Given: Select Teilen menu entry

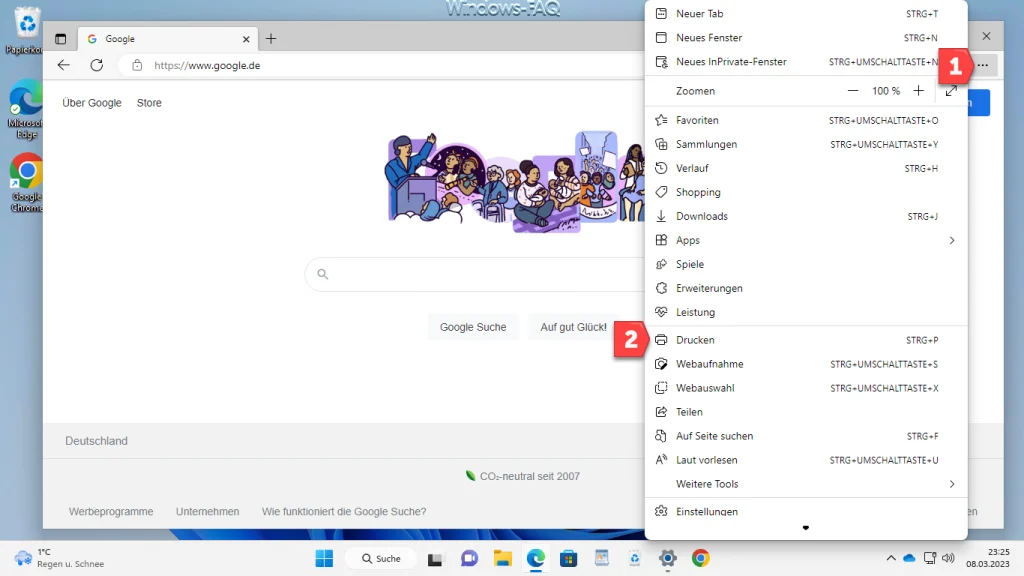Looking at the screenshot, I should [806, 412].
